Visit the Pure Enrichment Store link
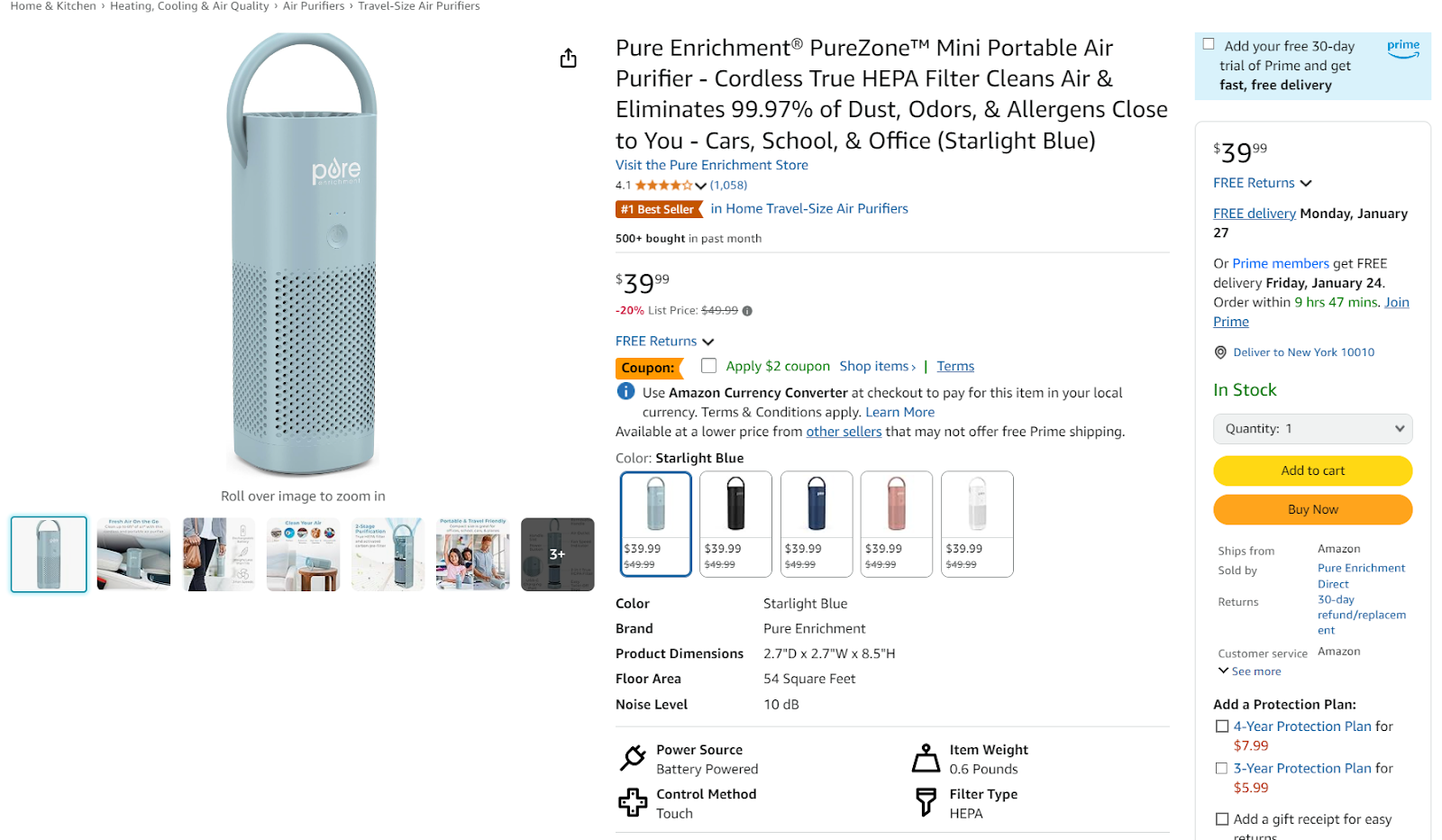The width and height of the screenshot is (1442, 840). (x=711, y=165)
